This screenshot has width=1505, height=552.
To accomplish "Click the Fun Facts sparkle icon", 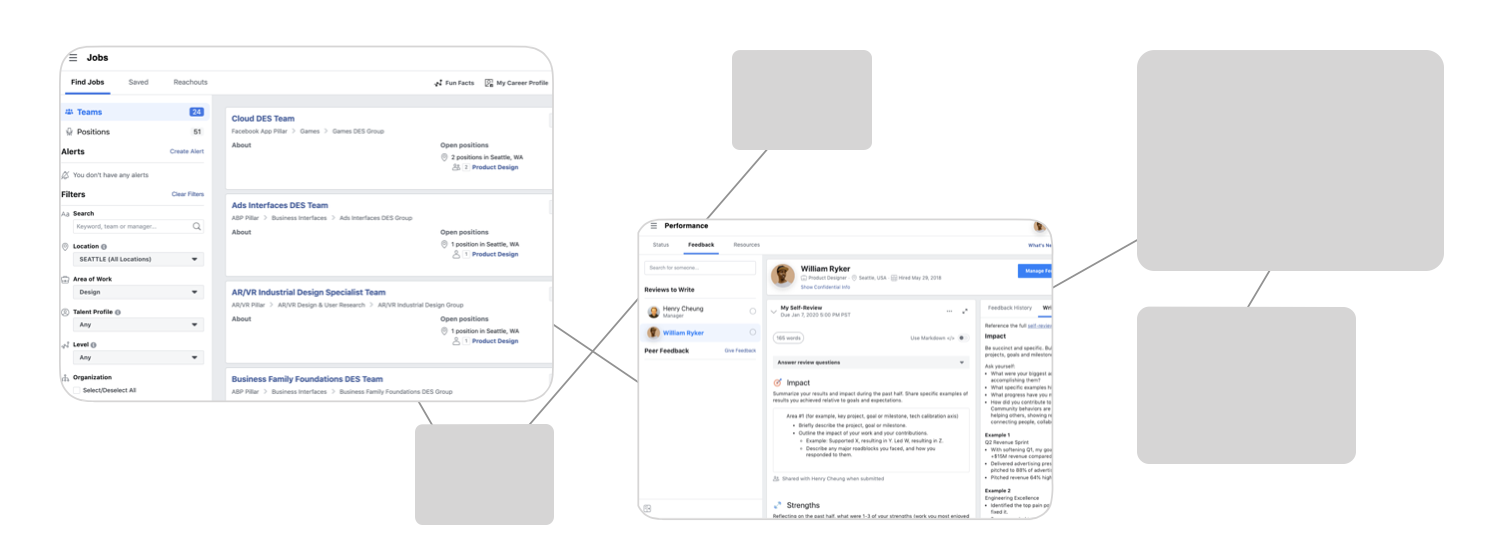I will point(438,83).
